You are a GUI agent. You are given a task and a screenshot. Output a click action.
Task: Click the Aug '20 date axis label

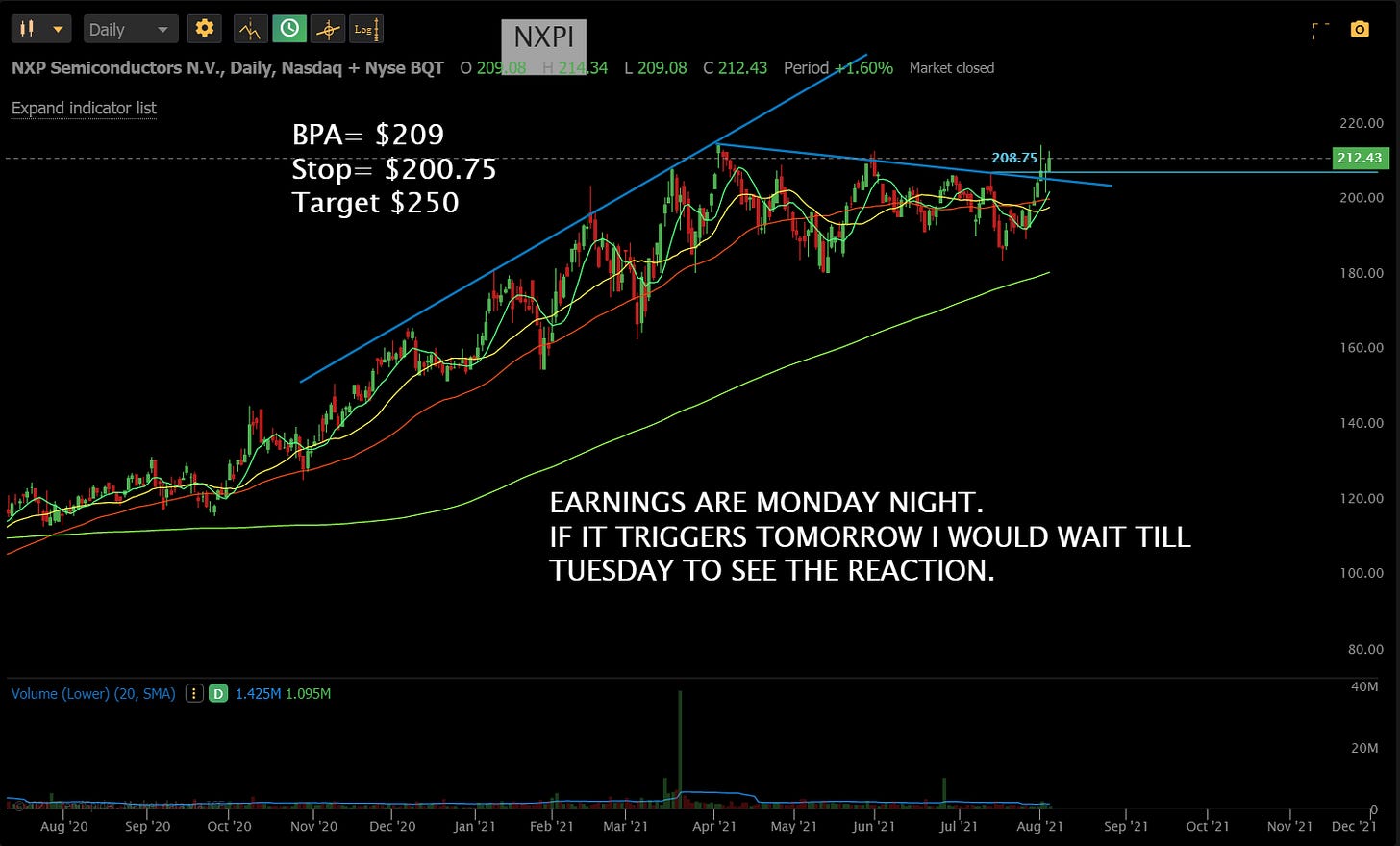(64, 826)
